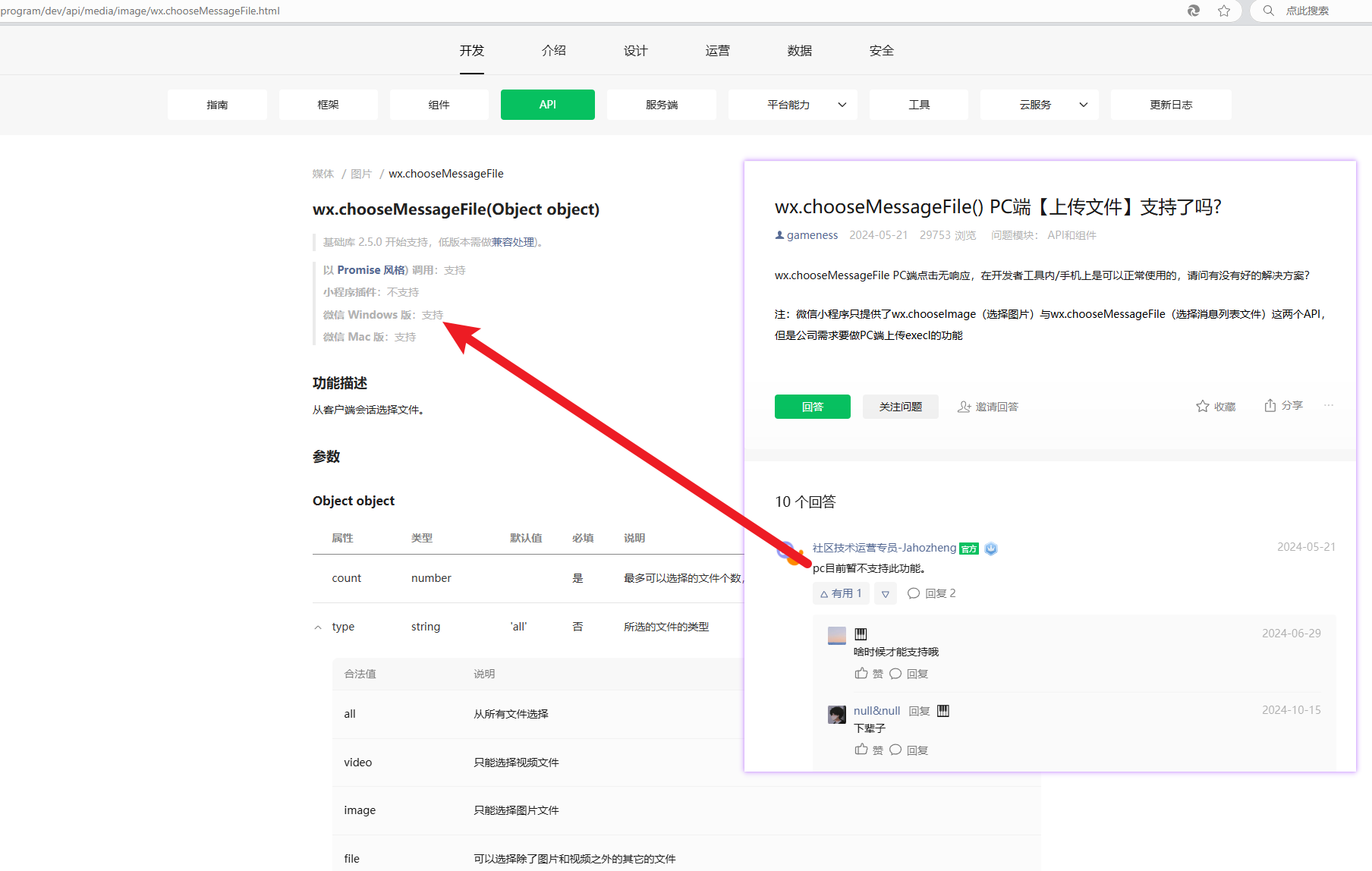Image resolution: width=1372 pixels, height=871 pixels.
Task: Click the swirl browser icon beside the favorites star
Action: tap(1194, 11)
